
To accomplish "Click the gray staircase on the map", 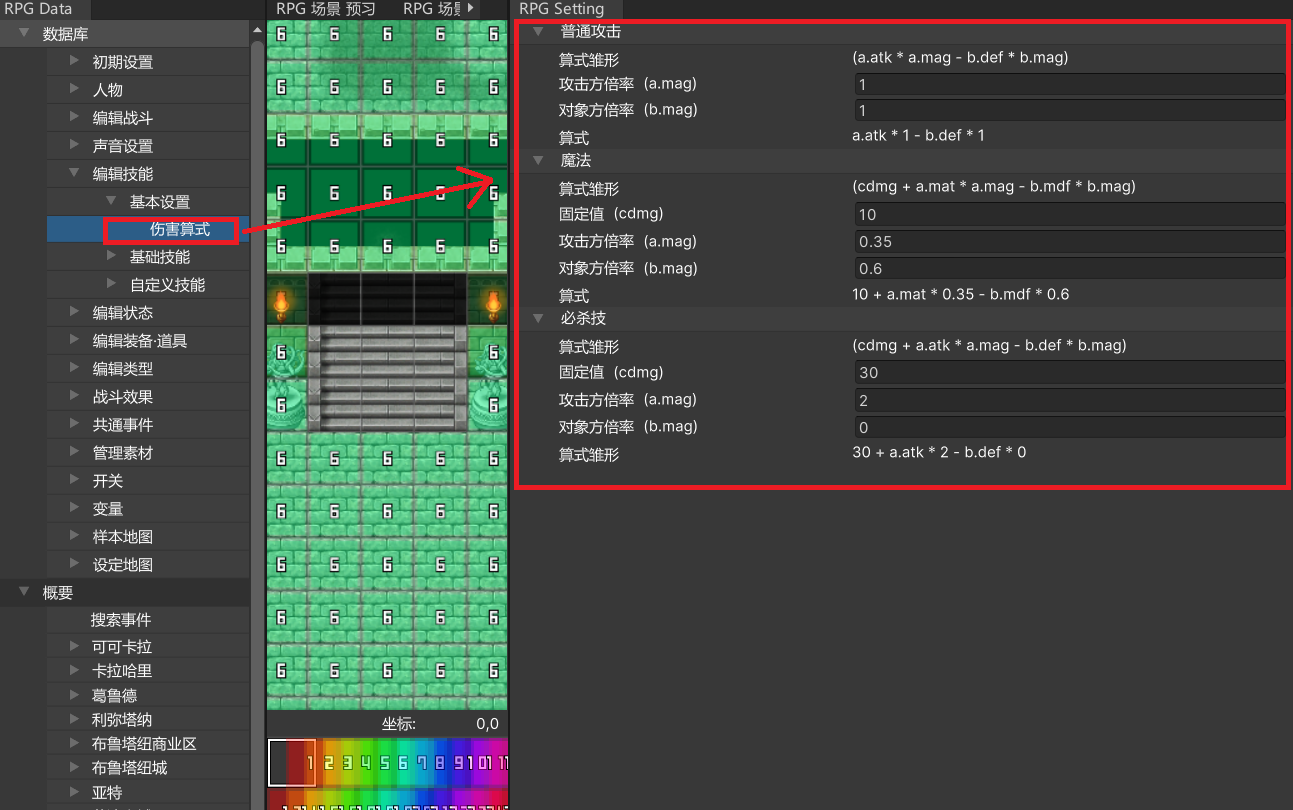I will coord(387,370).
